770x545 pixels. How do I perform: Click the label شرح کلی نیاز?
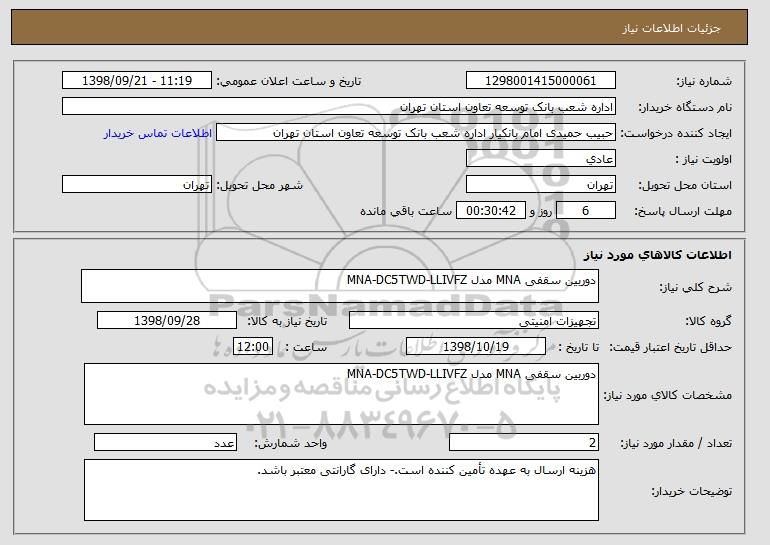(x=695, y=287)
